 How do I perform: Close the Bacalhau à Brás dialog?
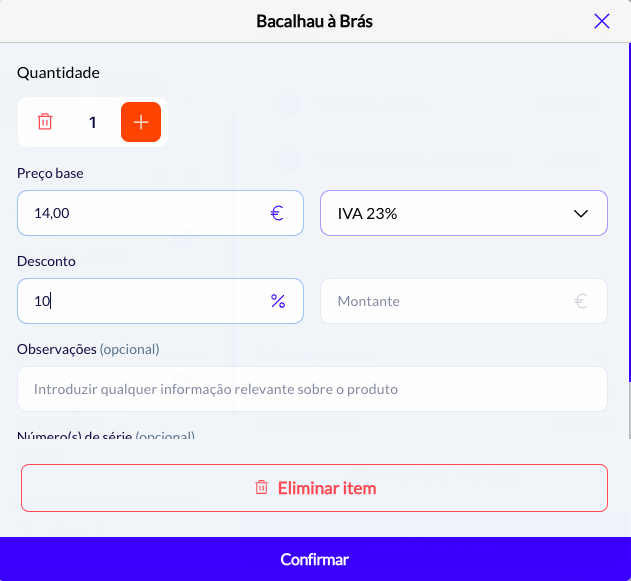[602, 21]
